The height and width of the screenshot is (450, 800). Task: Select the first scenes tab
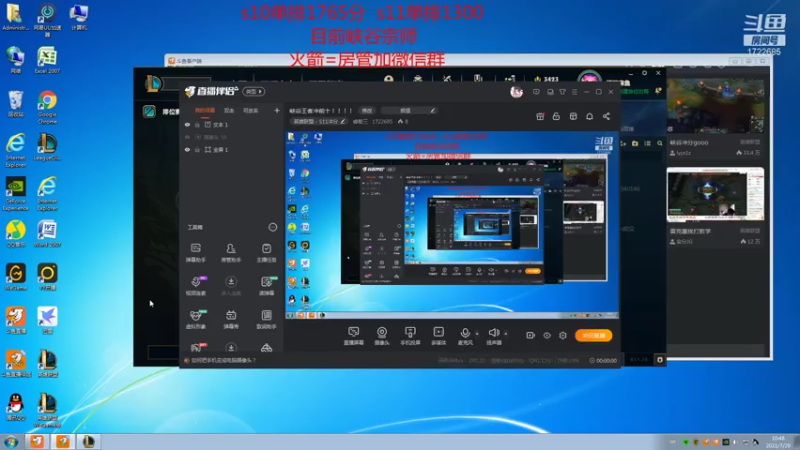pos(205,110)
